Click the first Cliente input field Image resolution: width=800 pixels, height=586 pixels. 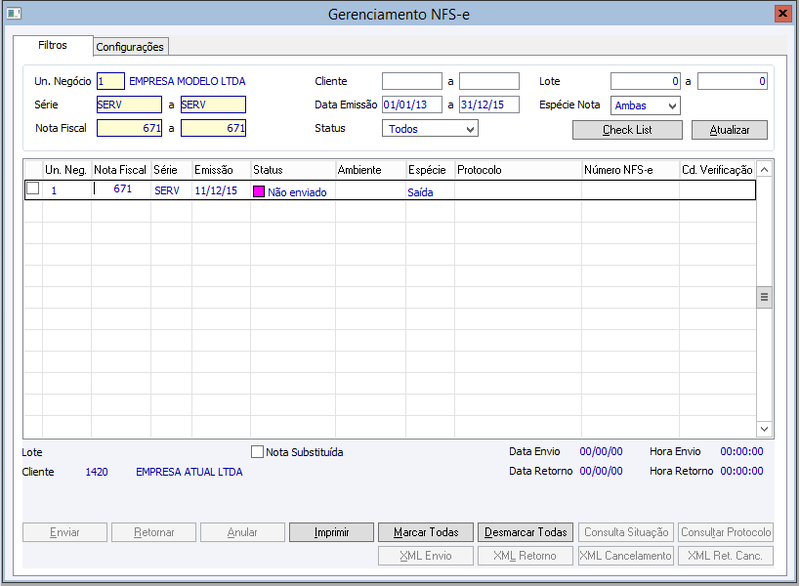(x=412, y=81)
